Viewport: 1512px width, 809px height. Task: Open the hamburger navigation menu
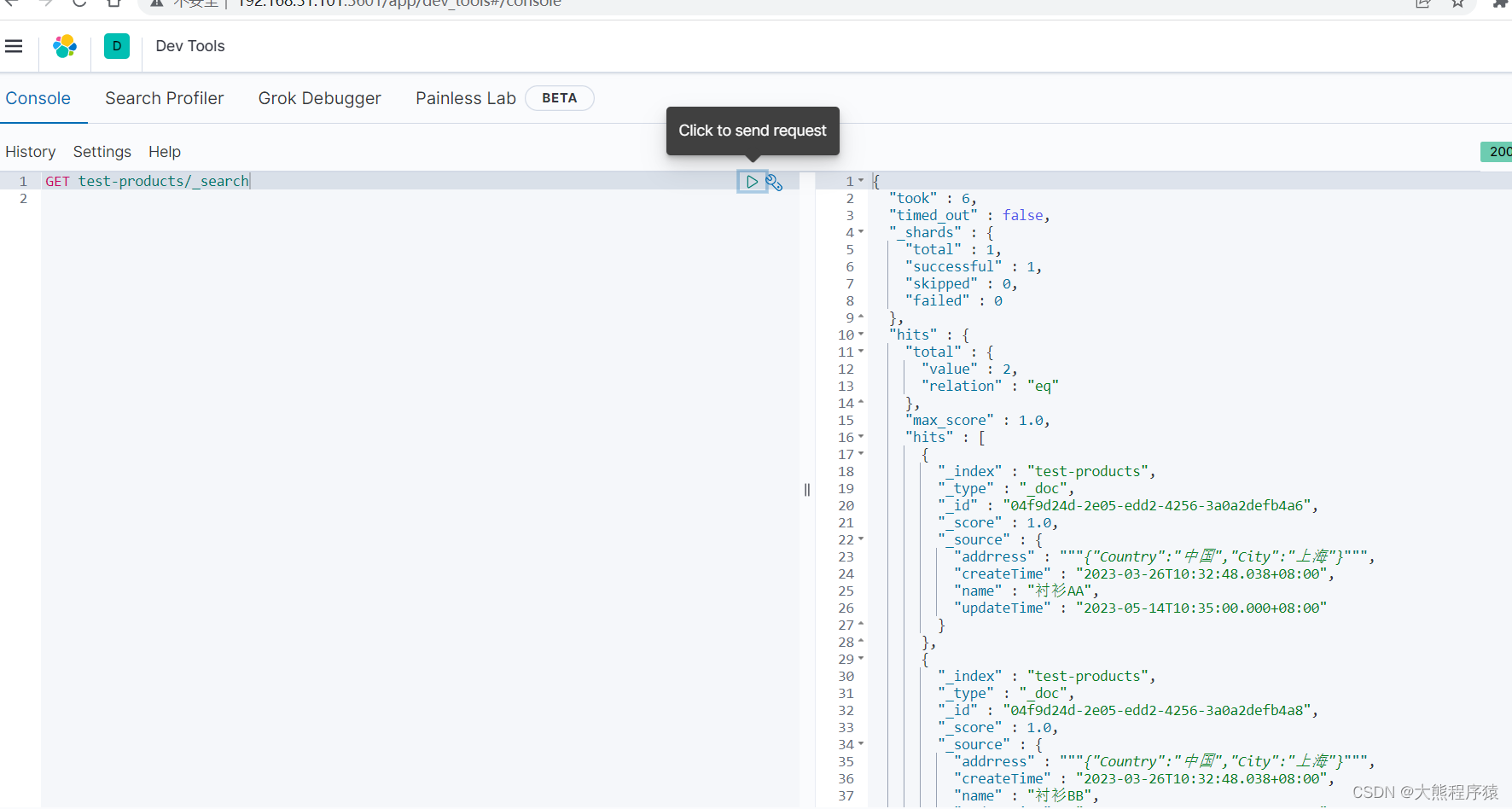point(14,46)
